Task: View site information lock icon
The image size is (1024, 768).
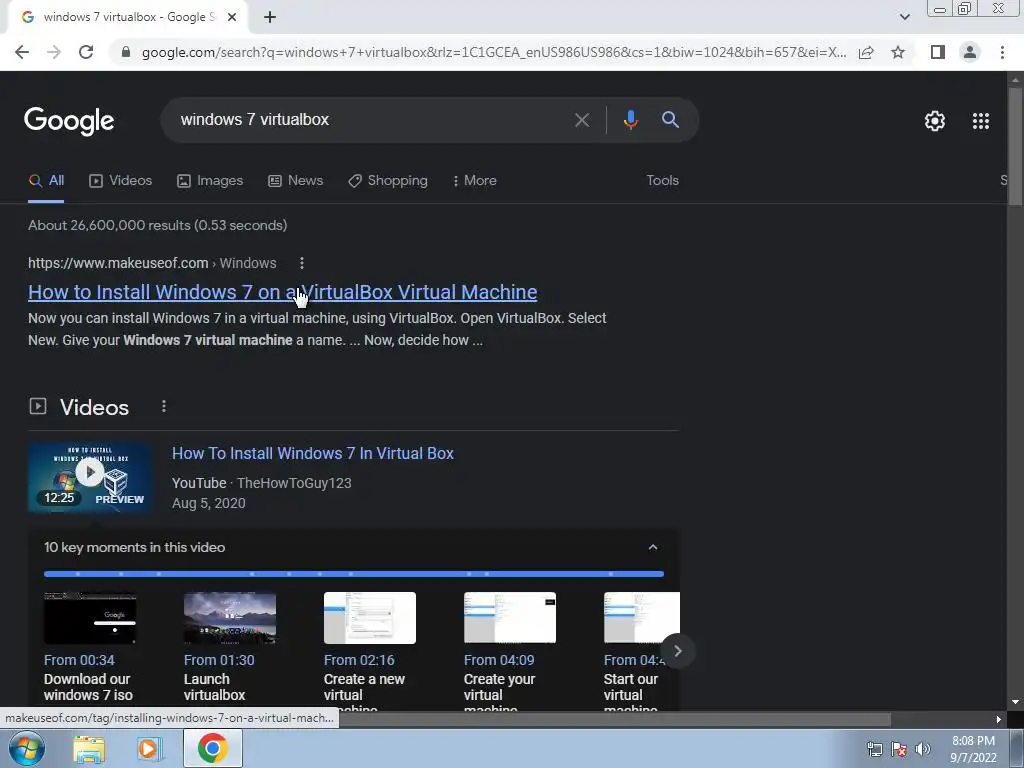Action: point(126,52)
